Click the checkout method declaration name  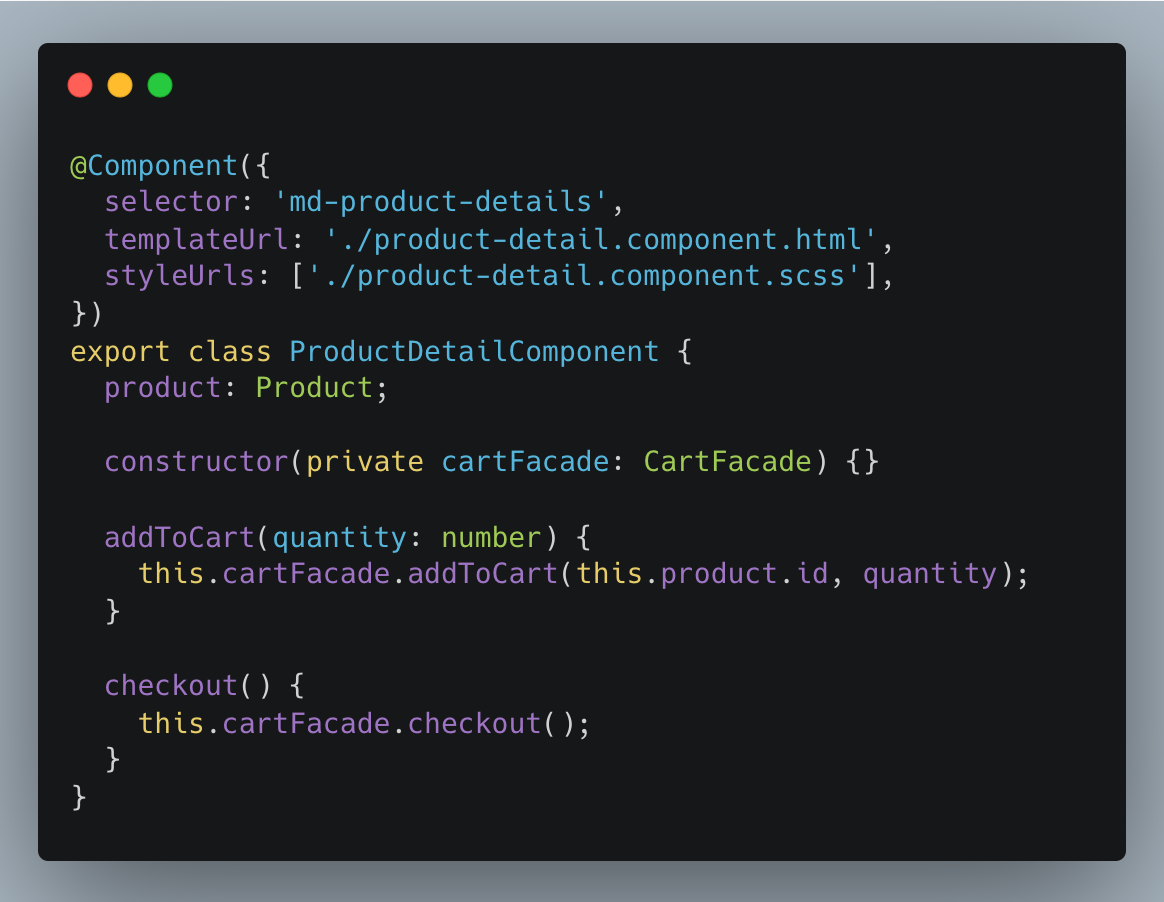tap(171, 686)
